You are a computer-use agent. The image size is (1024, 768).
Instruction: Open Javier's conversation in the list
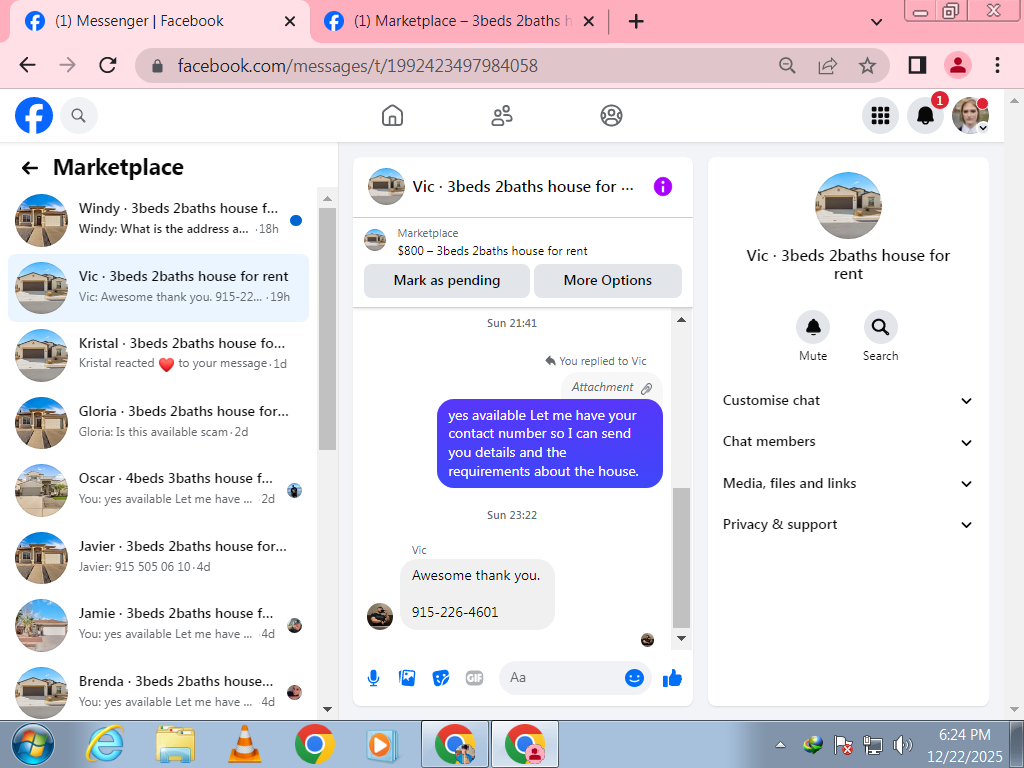(x=158, y=558)
